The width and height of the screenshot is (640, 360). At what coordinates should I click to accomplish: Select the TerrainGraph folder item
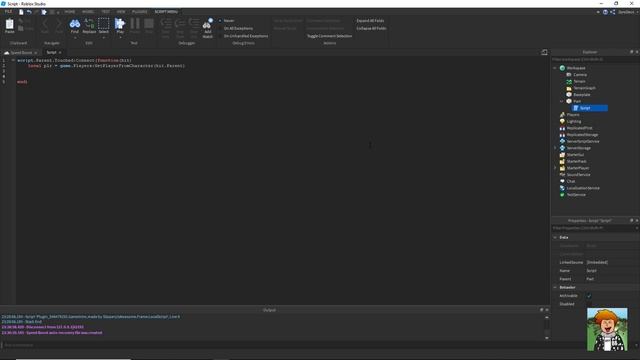[581, 88]
